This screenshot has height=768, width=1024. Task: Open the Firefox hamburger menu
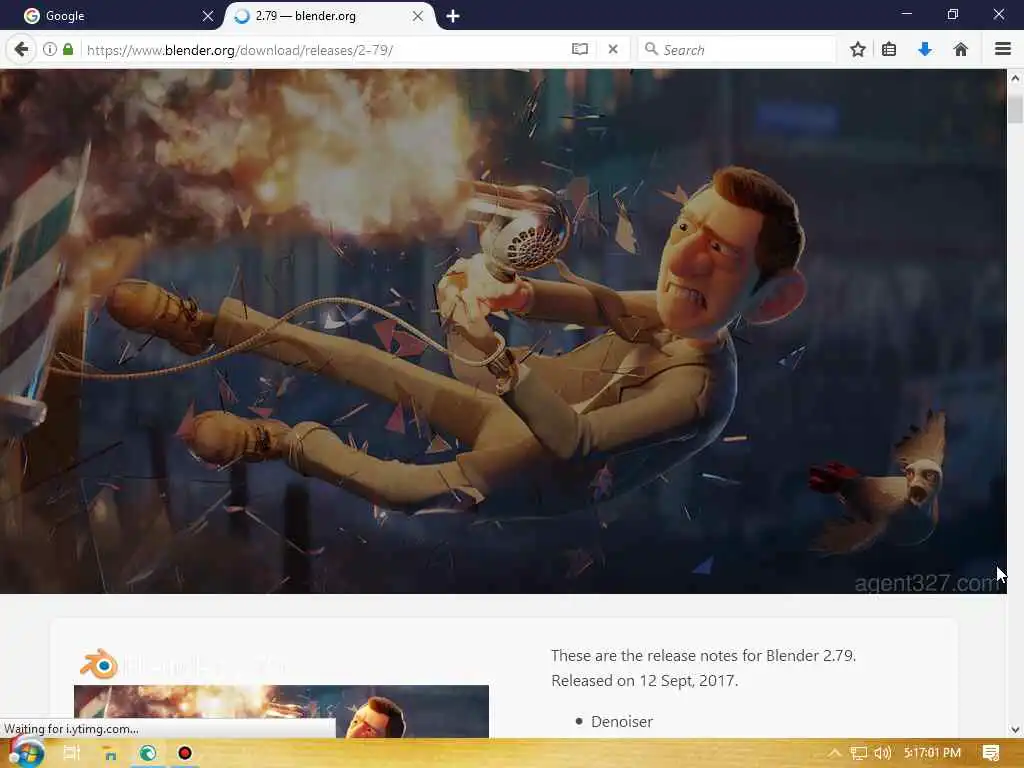point(1002,50)
